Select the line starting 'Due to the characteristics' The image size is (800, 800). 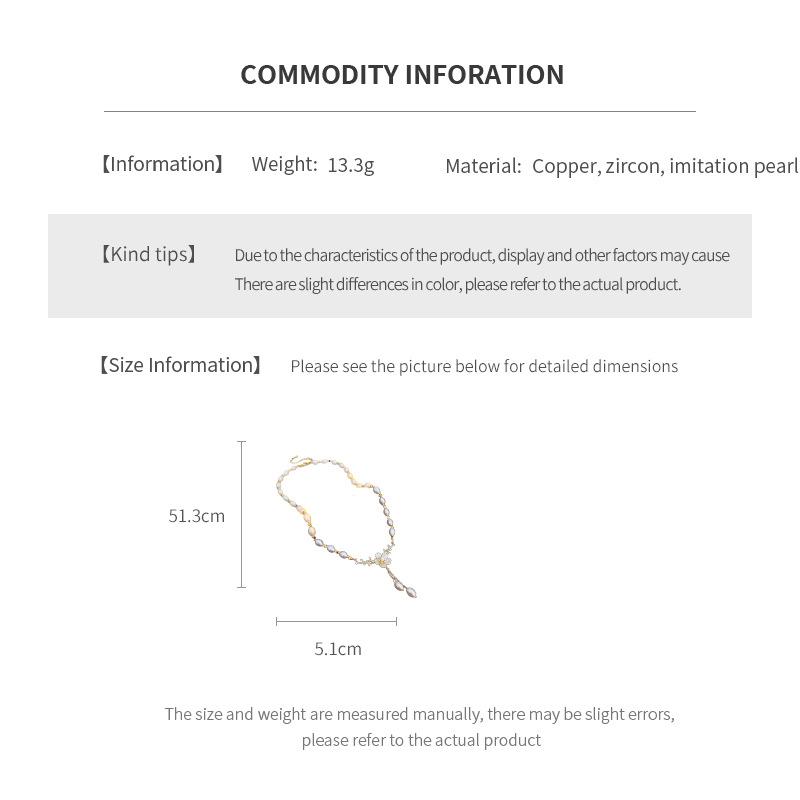pyautogui.click(x=482, y=255)
